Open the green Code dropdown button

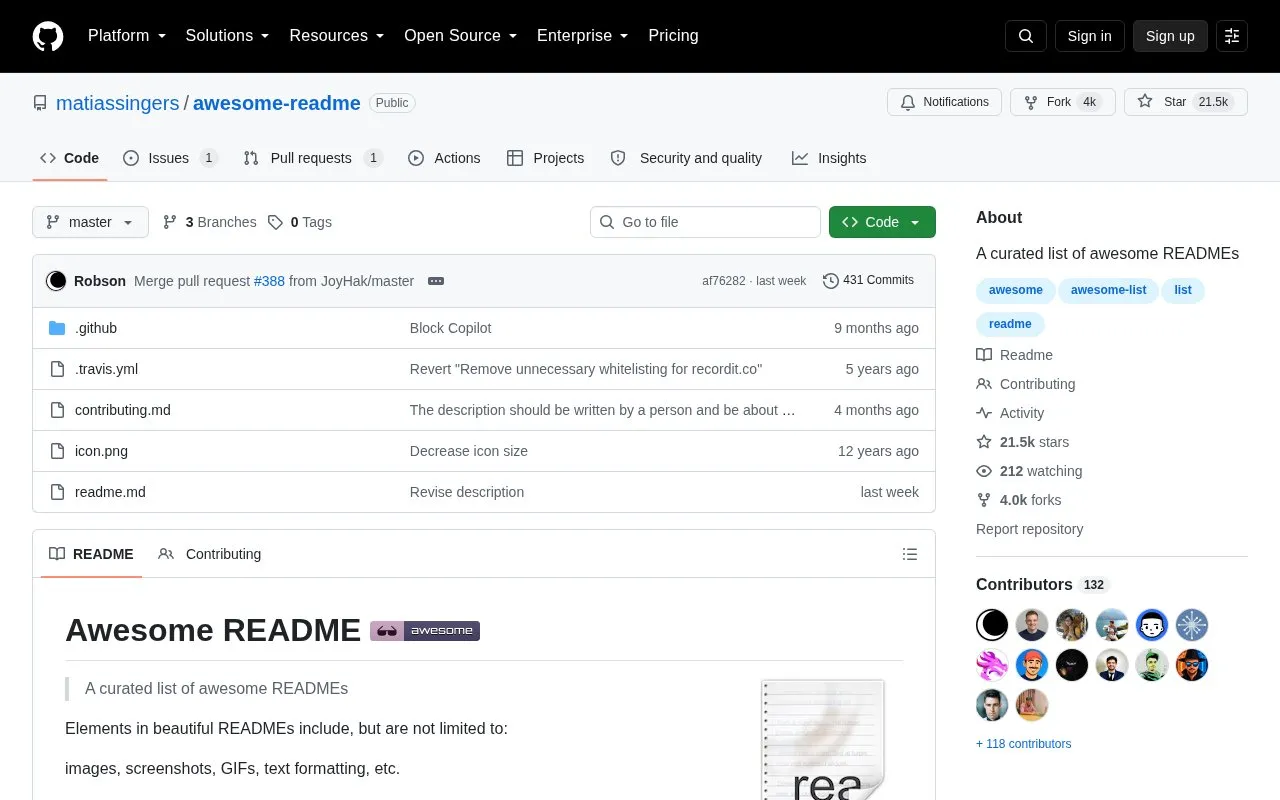click(x=882, y=222)
